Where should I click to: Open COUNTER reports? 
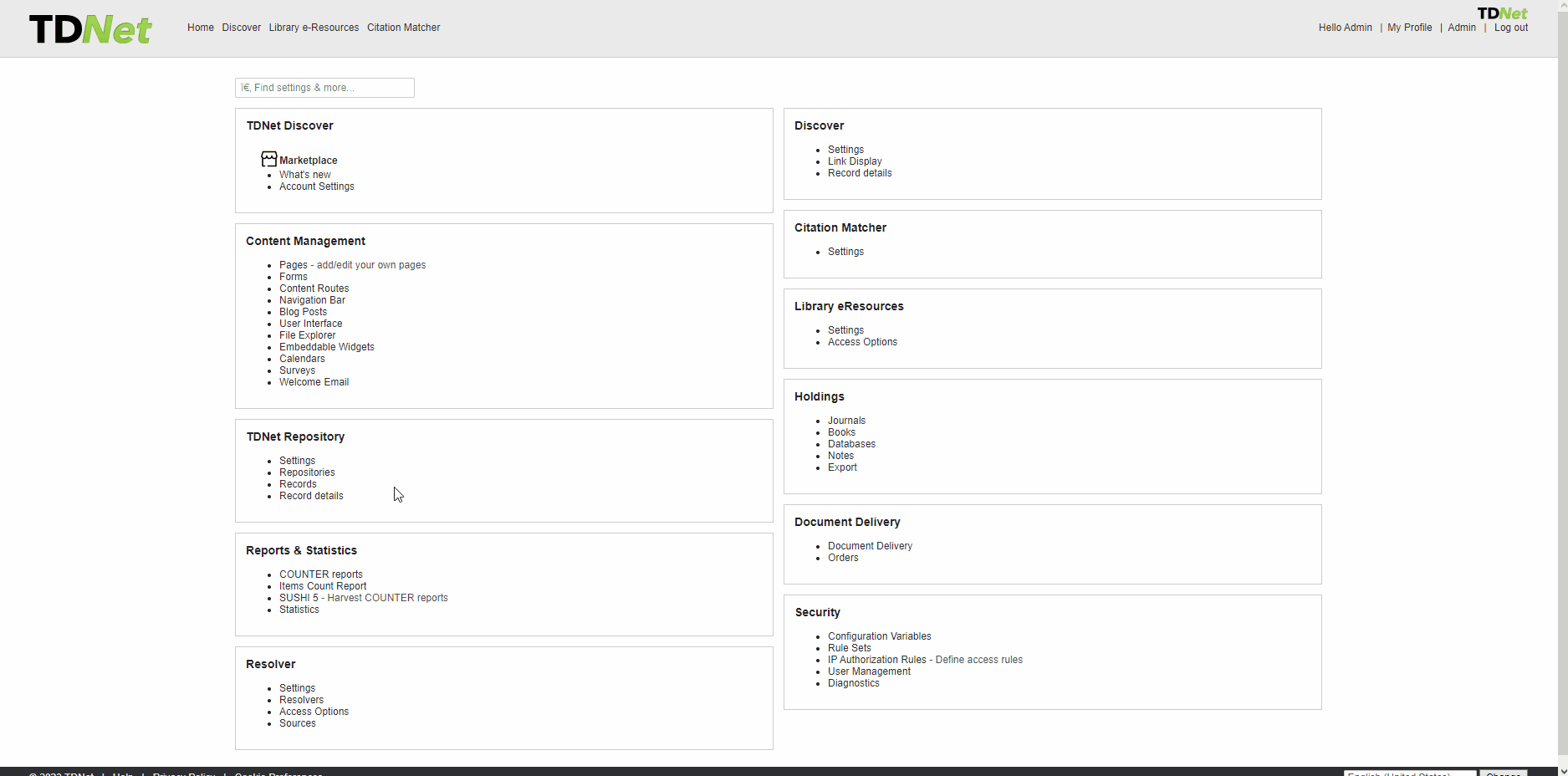(x=321, y=574)
